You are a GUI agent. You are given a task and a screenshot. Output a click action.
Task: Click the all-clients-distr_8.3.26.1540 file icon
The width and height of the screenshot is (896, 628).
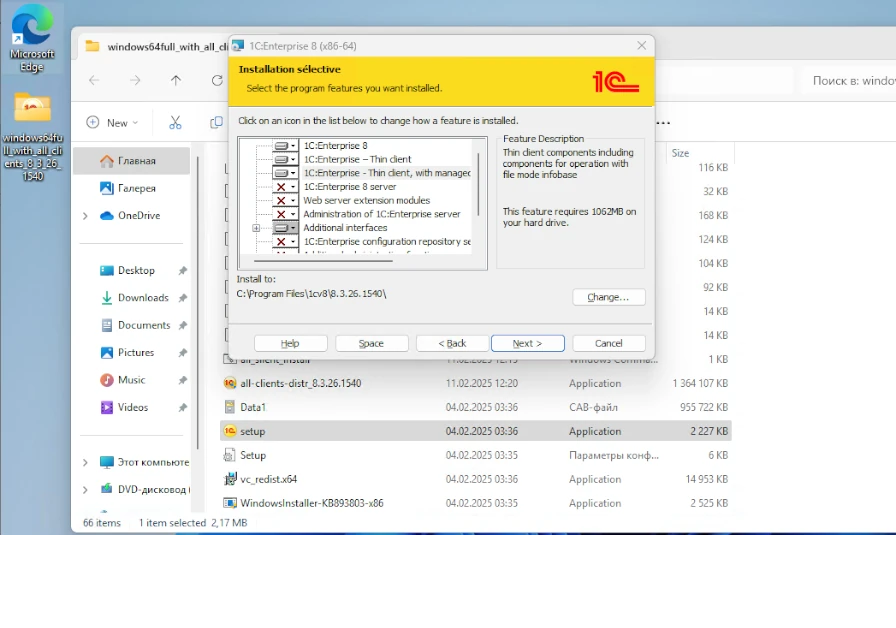230,383
